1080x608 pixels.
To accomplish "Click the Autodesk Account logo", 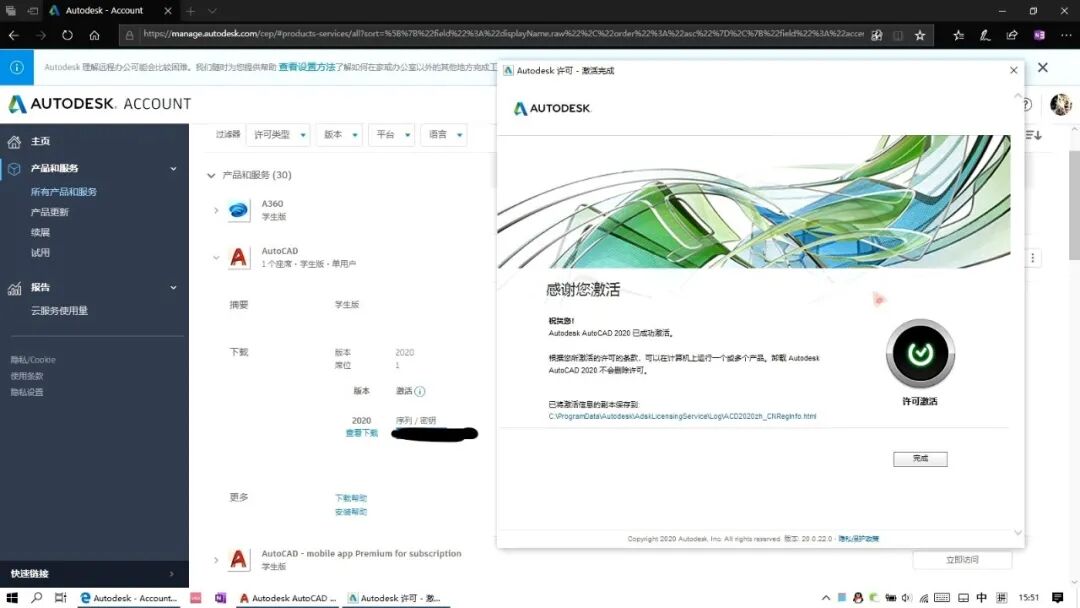I will (x=100, y=104).
